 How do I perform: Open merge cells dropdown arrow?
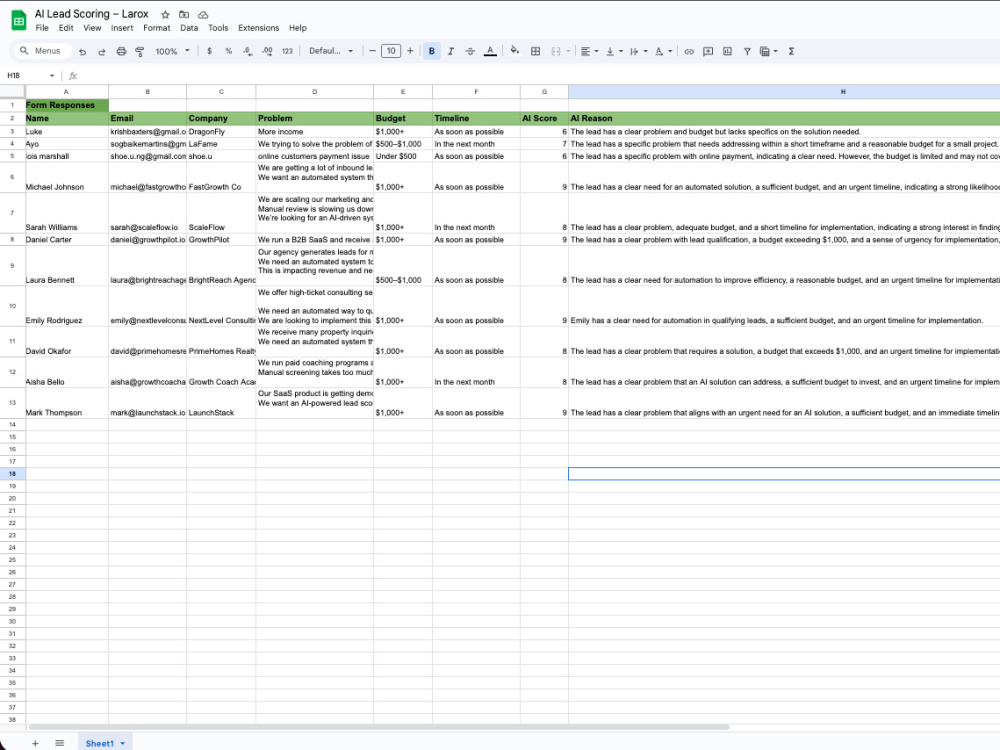point(568,51)
